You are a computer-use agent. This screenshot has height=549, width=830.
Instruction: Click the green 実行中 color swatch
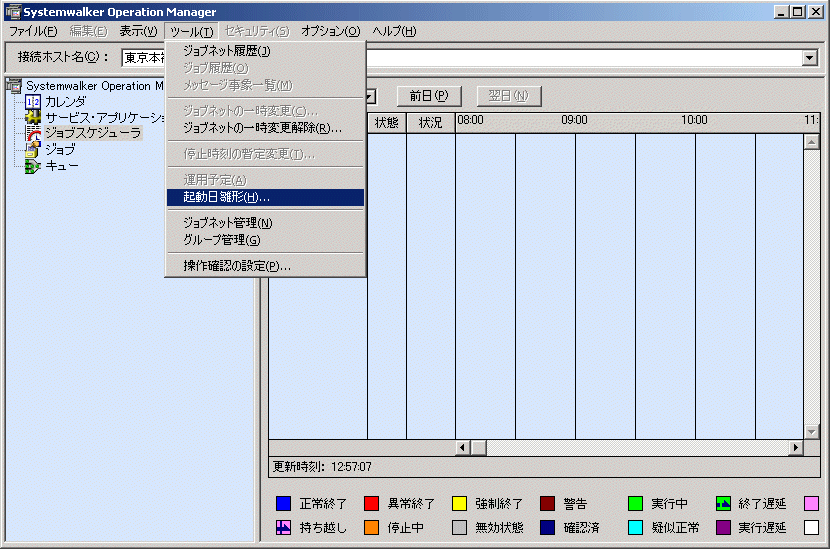click(x=635, y=503)
